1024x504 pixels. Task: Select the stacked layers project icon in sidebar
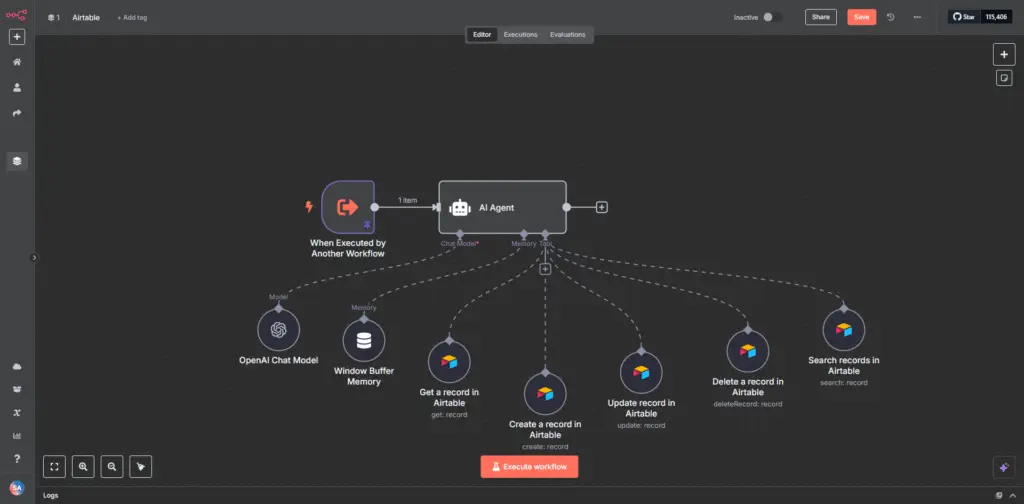(x=17, y=161)
